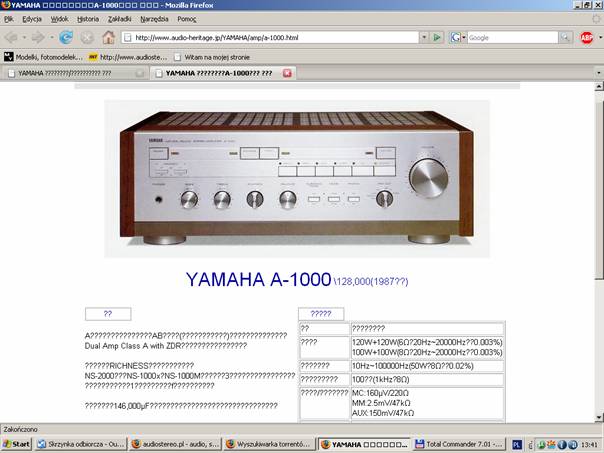Click the PL language indicator
This screenshot has height=453, width=604.
(x=517, y=445)
